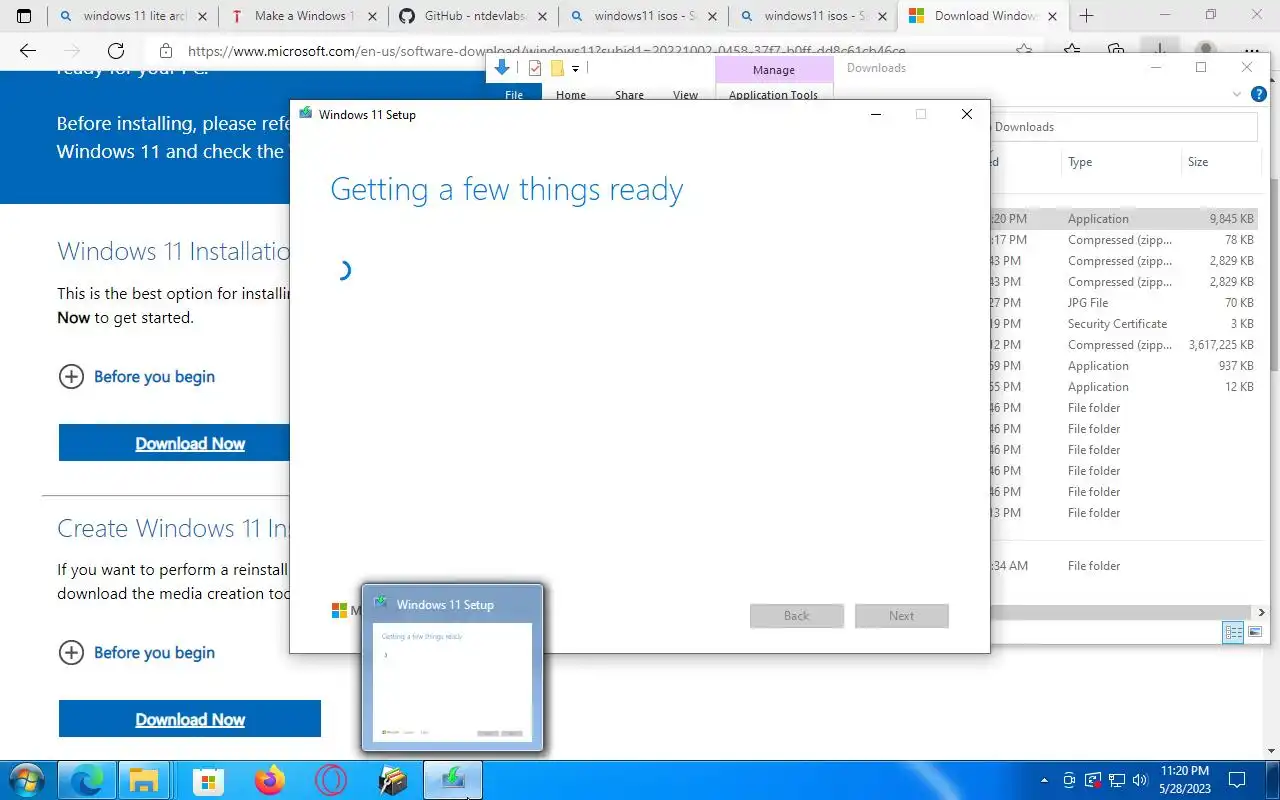Expand the Explorer ribbon chevron

(x=1237, y=94)
